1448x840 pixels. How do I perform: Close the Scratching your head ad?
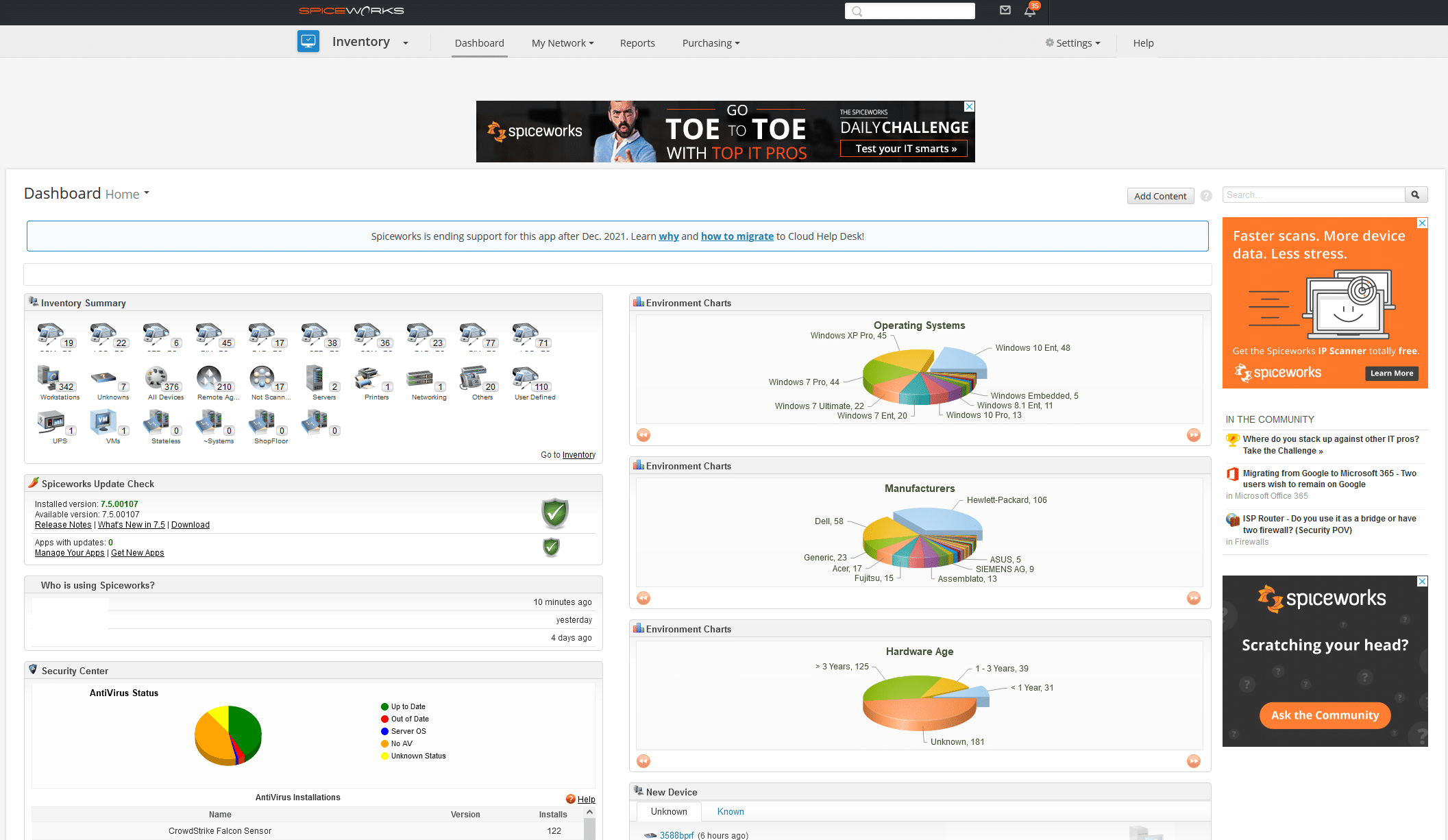[1423, 581]
